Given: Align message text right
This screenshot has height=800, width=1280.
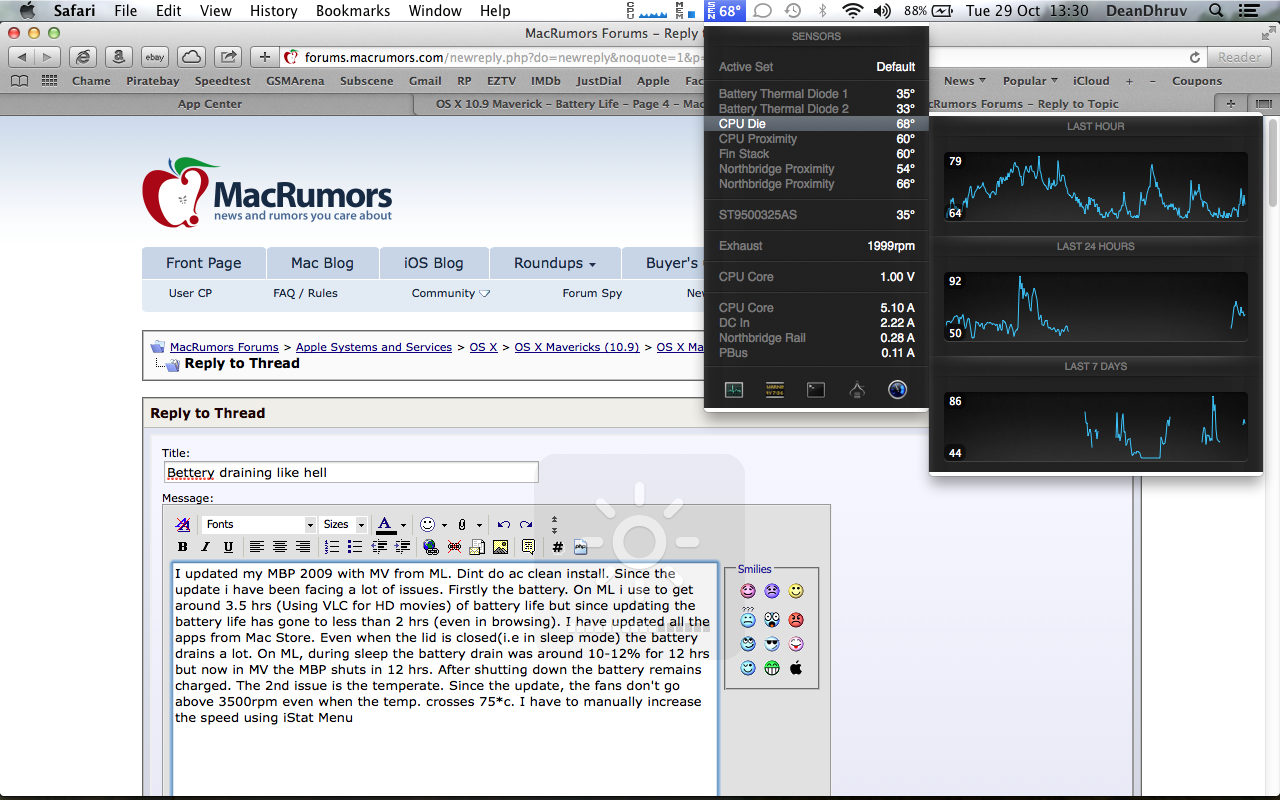Looking at the screenshot, I should [x=303, y=547].
